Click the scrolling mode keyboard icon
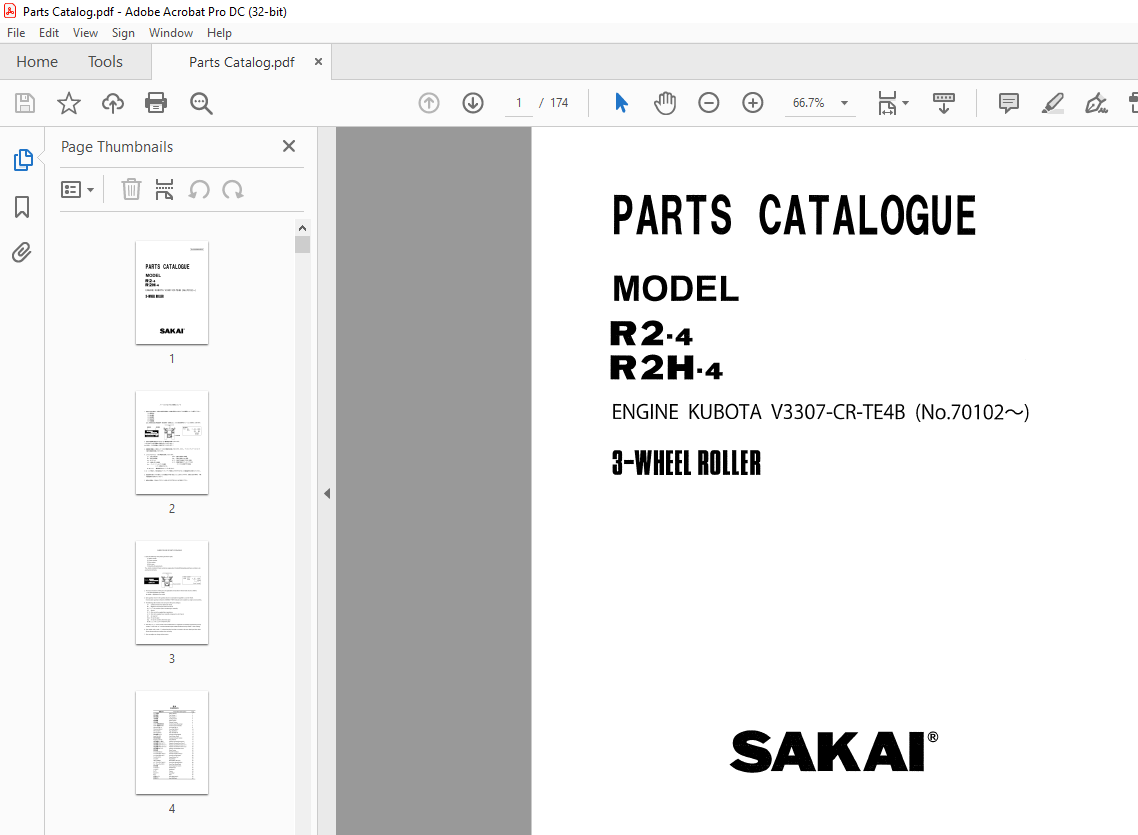1138x835 pixels. point(943,103)
